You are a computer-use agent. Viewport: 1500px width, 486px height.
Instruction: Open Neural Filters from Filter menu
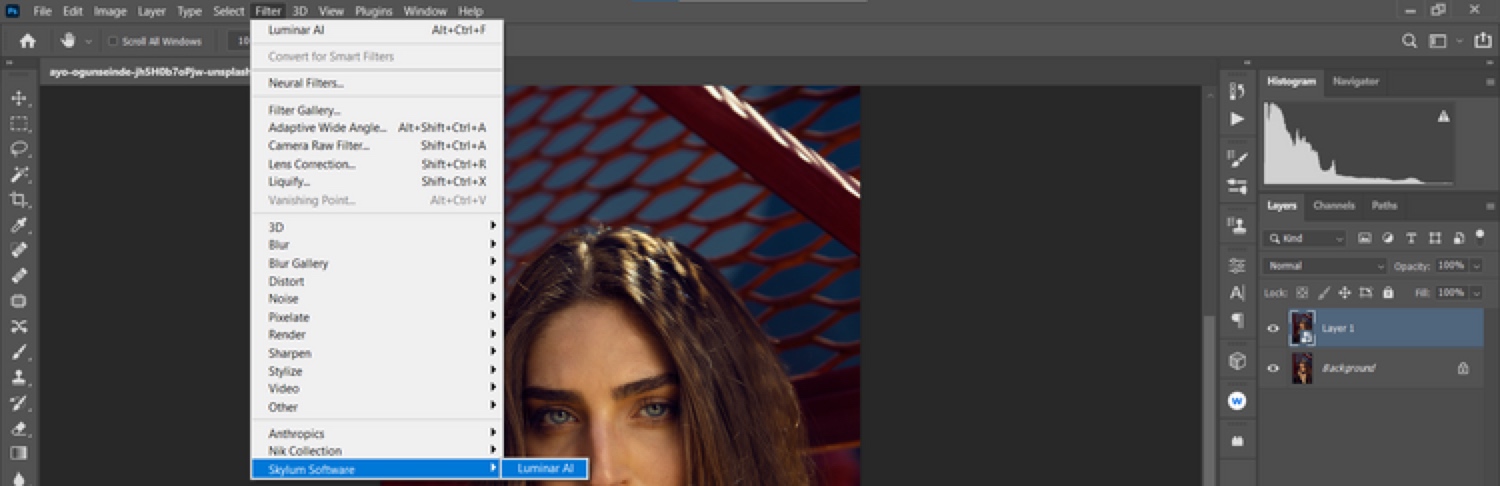(x=377, y=83)
